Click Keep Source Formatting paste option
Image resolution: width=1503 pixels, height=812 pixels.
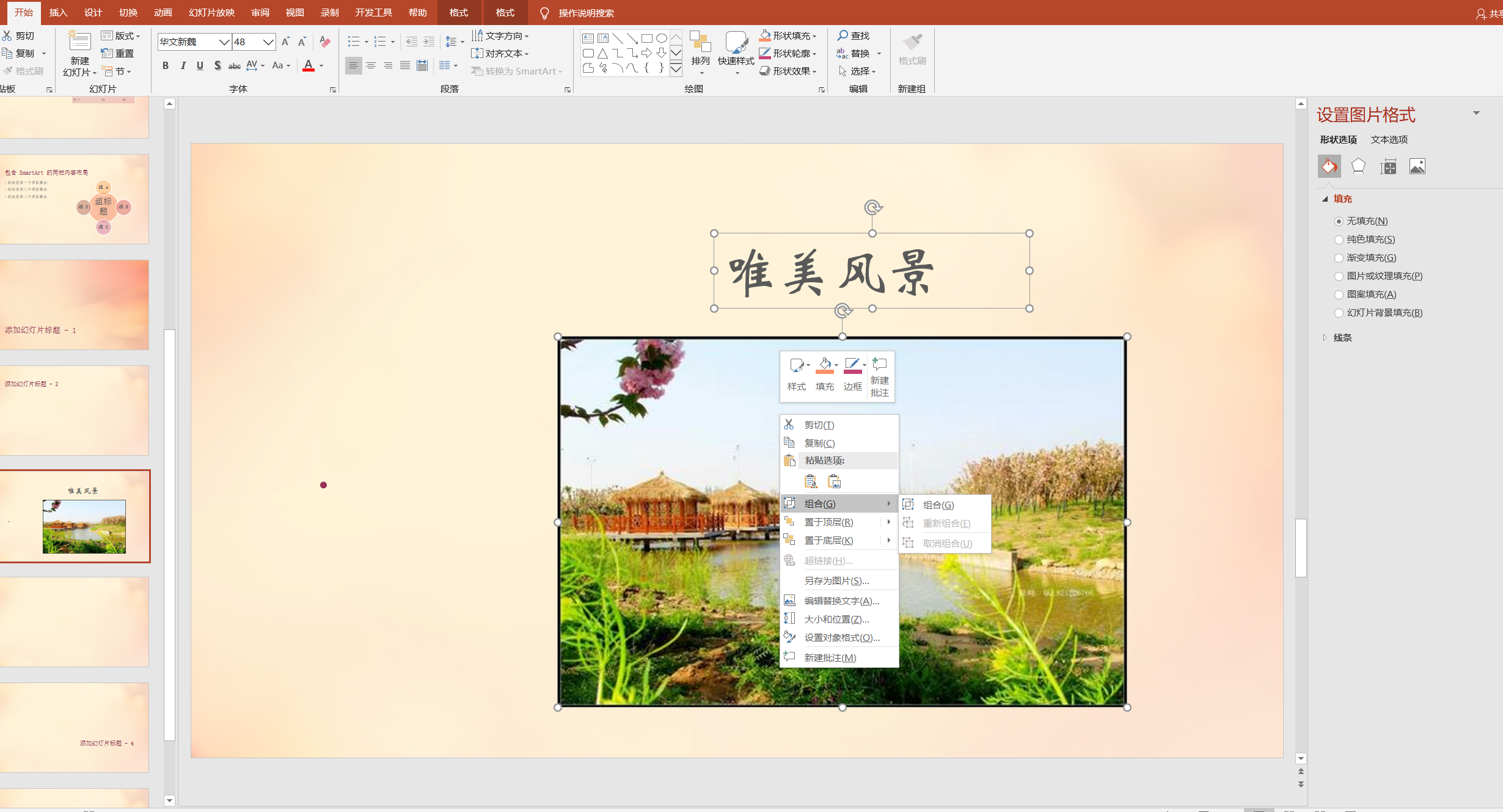click(811, 481)
